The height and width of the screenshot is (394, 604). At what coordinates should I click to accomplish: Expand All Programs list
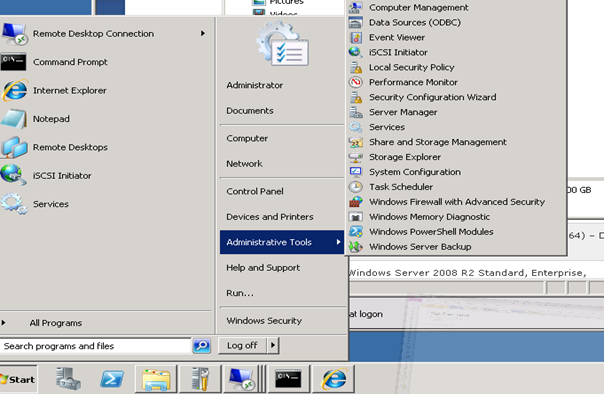tap(56, 323)
